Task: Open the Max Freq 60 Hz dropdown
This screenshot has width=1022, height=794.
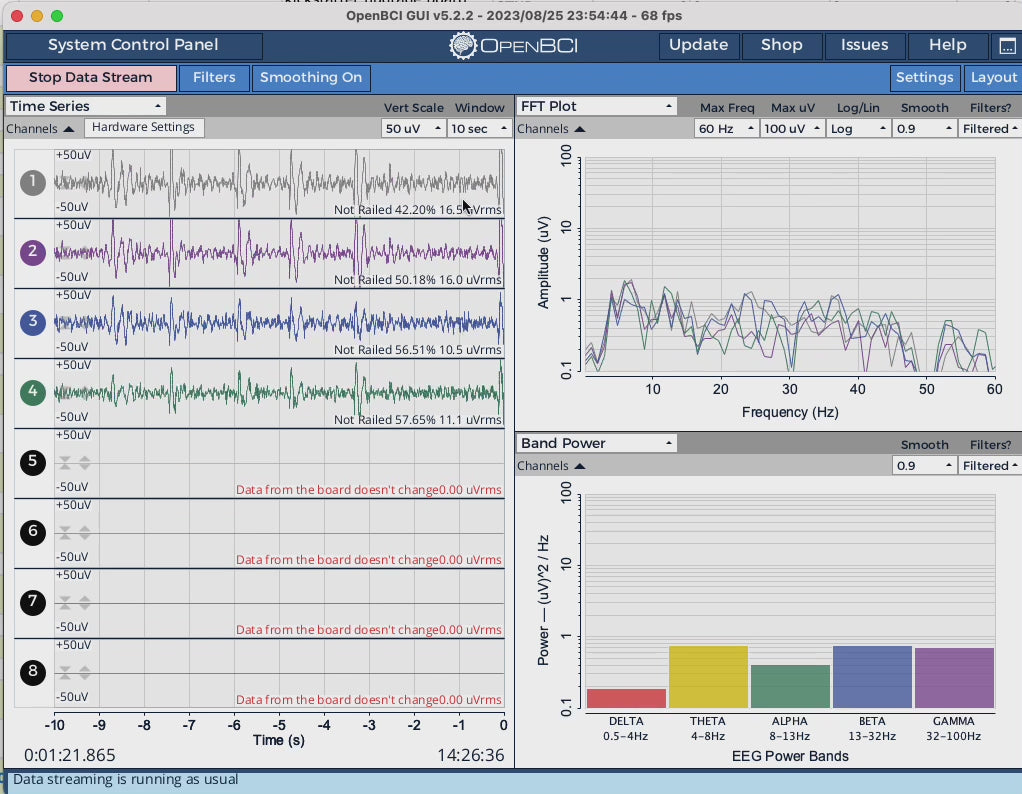Action: 726,129
